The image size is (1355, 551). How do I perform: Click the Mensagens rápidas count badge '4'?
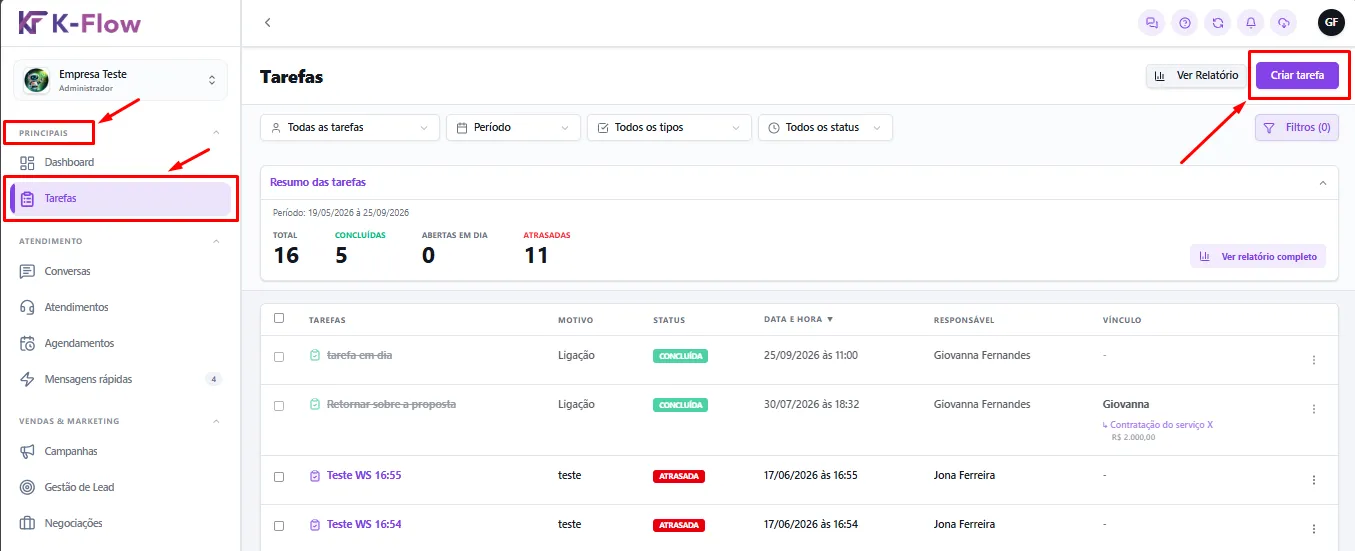point(212,379)
